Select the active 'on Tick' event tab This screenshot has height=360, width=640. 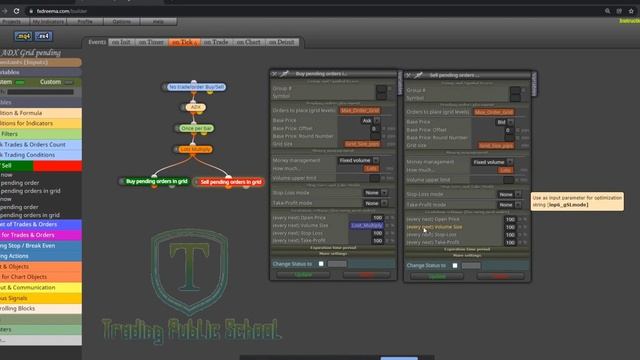coord(184,42)
